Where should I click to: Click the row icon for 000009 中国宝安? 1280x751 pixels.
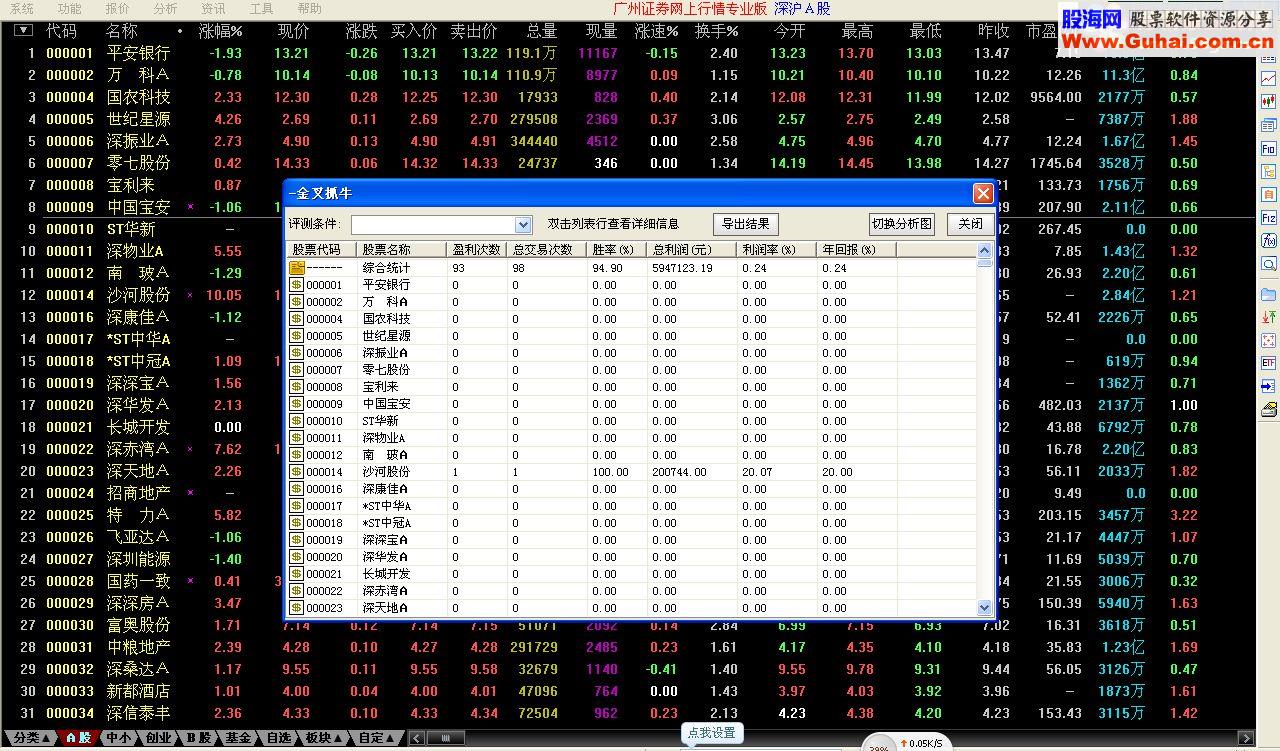(297, 404)
